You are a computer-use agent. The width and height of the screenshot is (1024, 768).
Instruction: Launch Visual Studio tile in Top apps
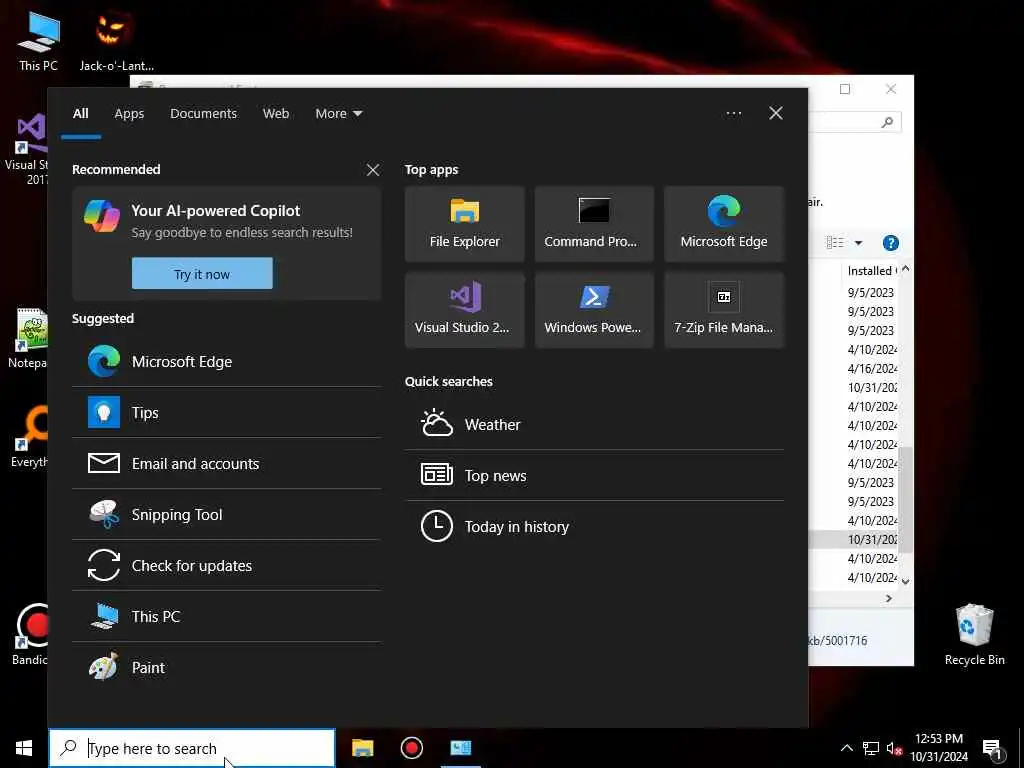coord(464,310)
